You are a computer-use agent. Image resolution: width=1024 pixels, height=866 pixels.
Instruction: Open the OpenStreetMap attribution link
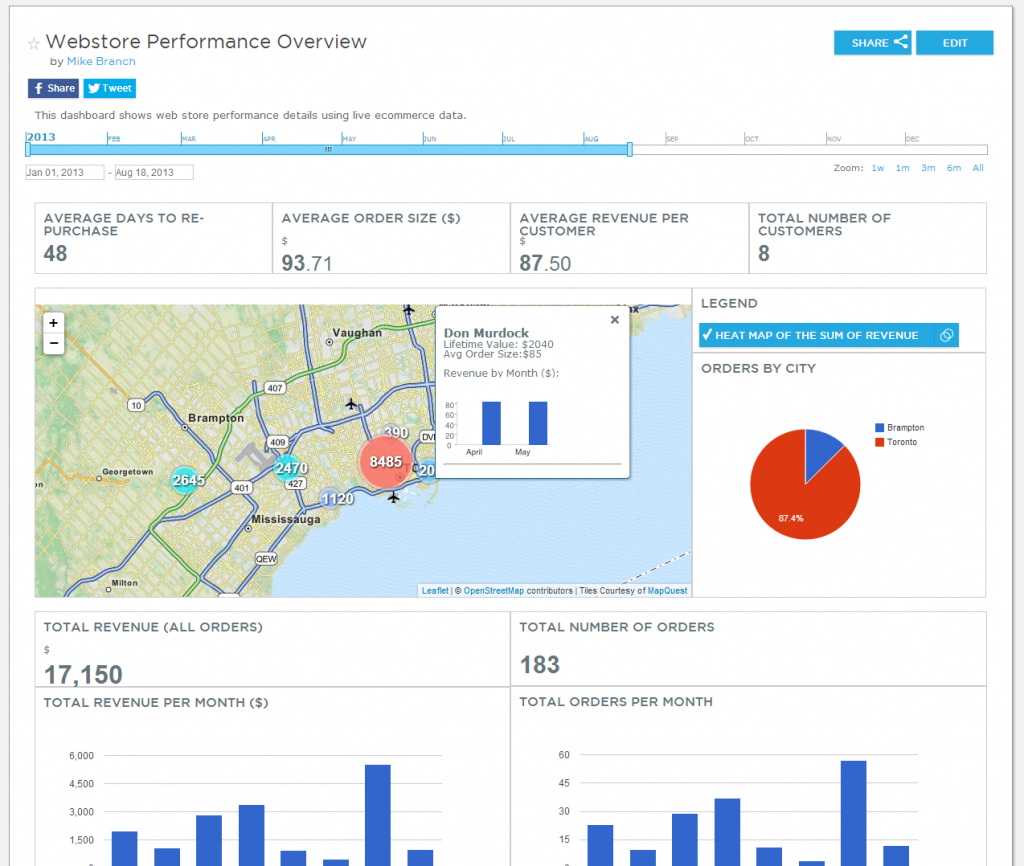pos(494,590)
